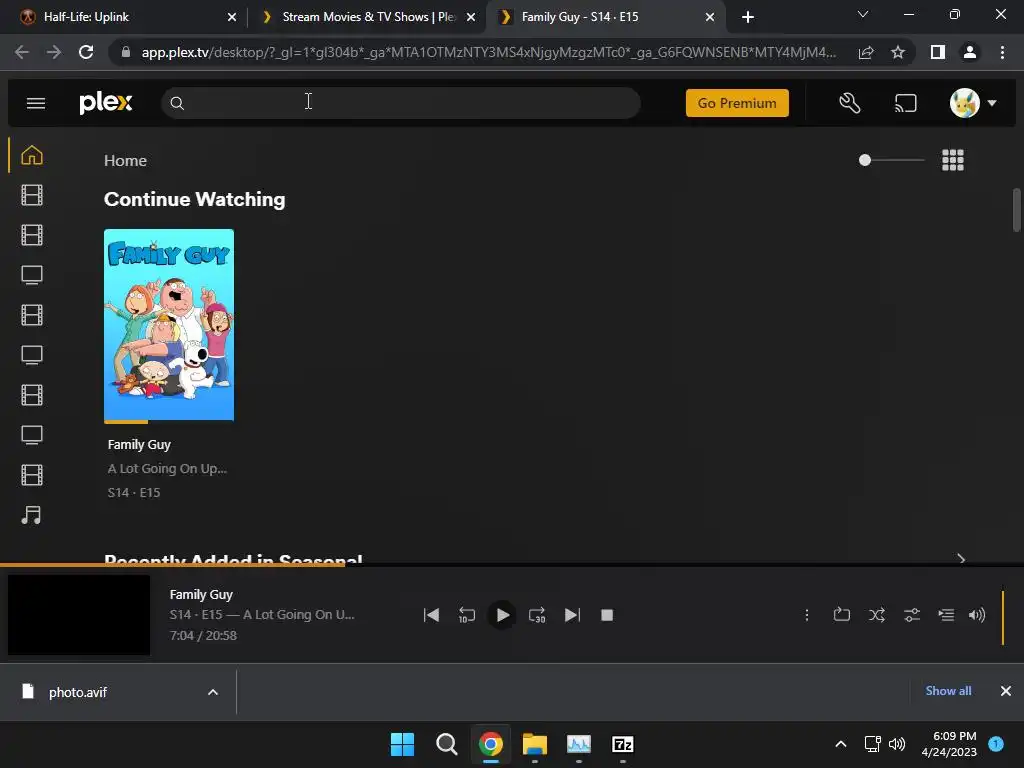Image resolution: width=1024 pixels, height=768 pixels.
Task: Close the downloads bar
Action: click(x=1006, y=691)
